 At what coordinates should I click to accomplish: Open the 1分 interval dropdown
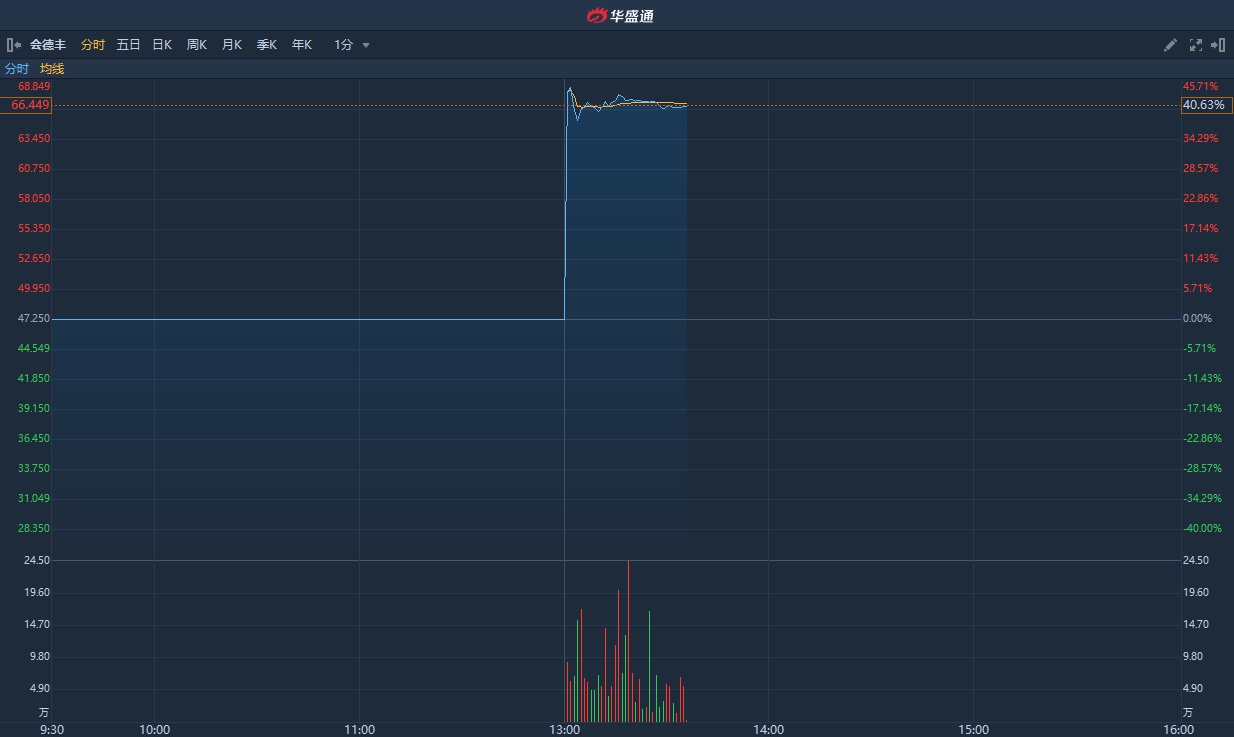(343, 45)
